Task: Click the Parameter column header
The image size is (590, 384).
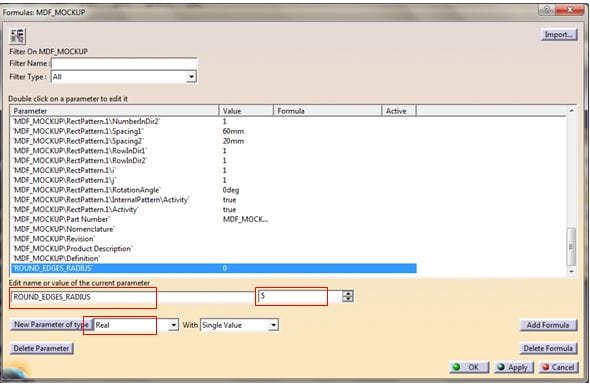Action: coord(114,111)
